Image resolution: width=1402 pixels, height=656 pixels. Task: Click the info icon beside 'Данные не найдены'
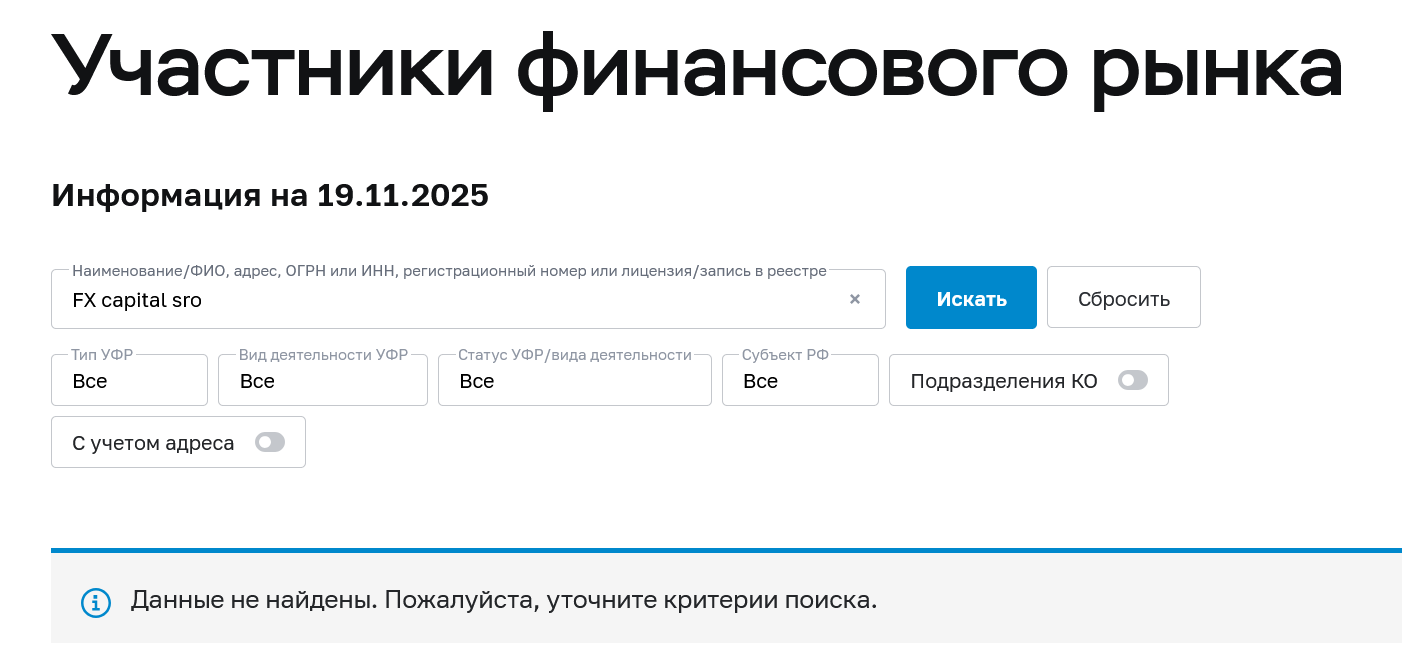click(x=96, y=602)
